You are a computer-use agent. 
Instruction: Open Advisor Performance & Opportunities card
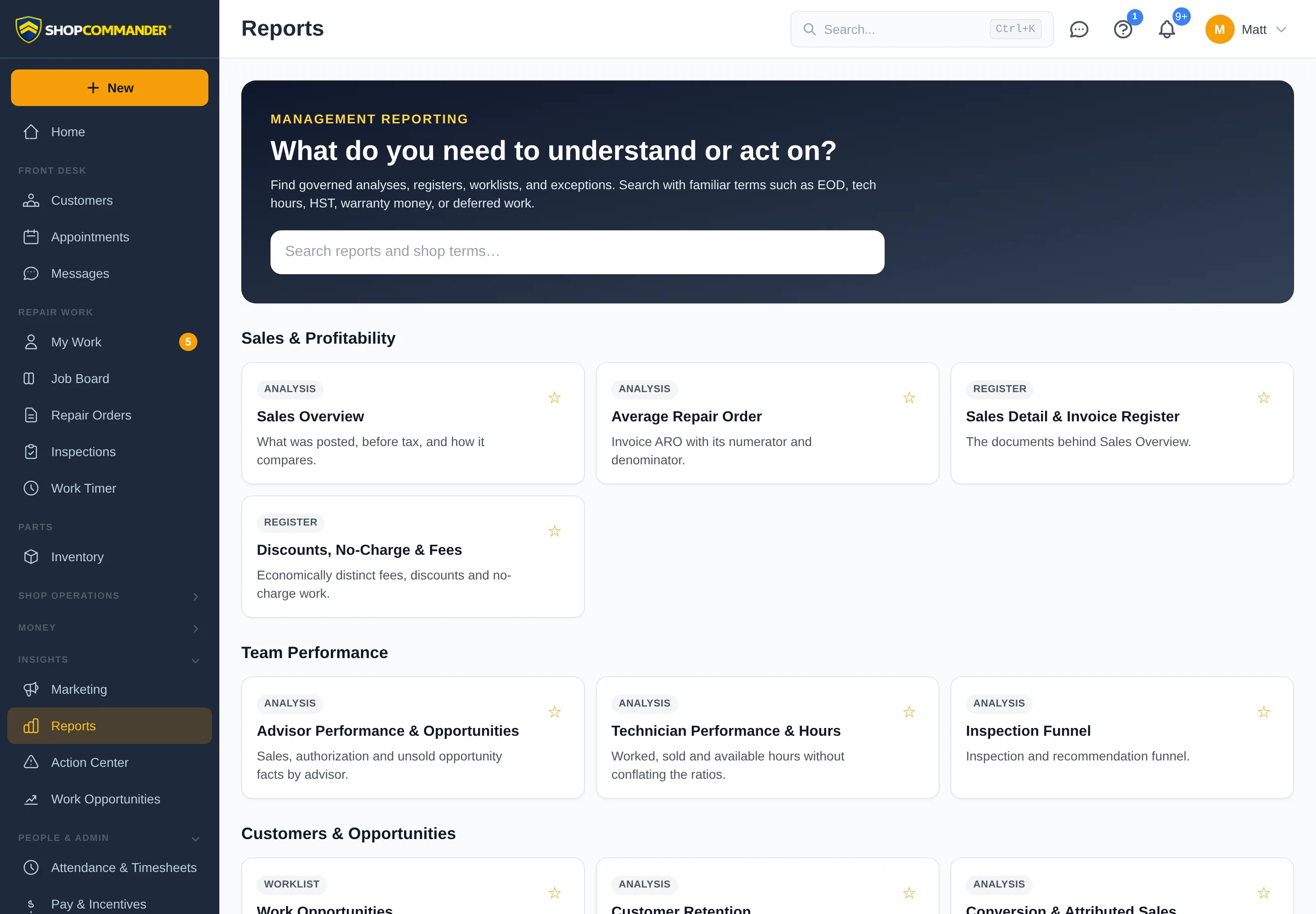click(x=413, y=738)
